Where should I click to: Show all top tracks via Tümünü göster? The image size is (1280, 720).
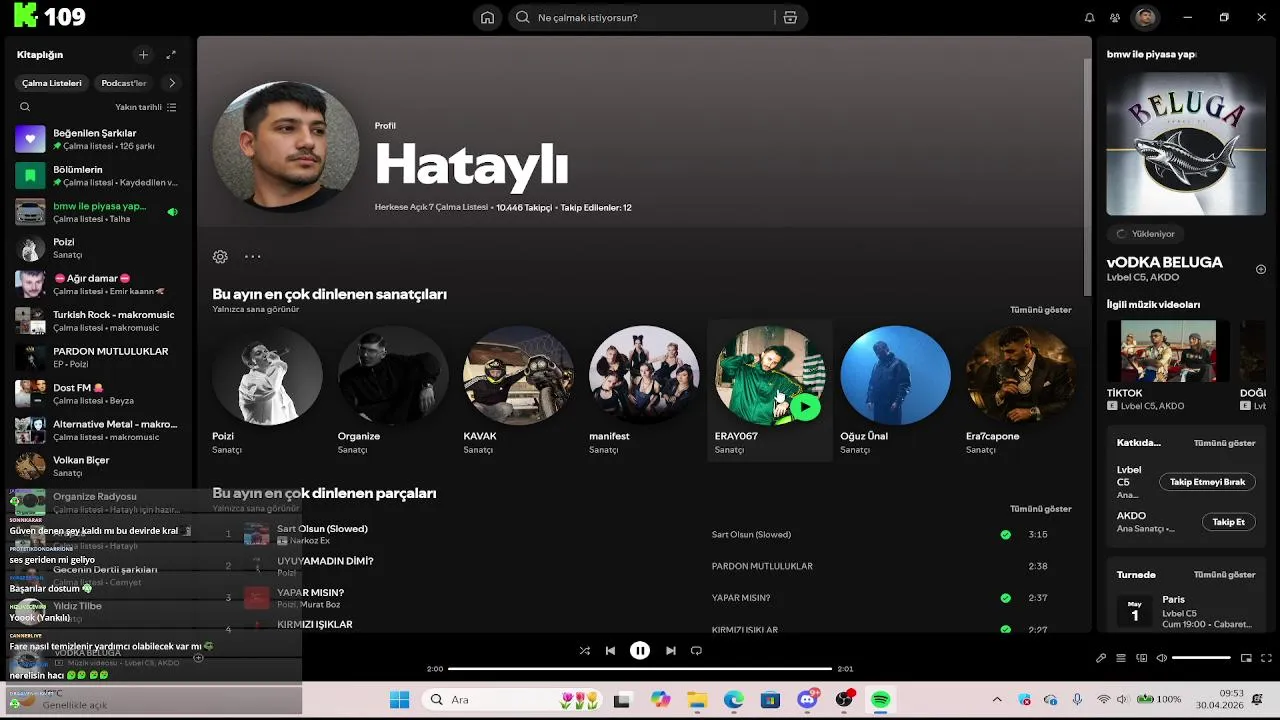click(1040, 509)
